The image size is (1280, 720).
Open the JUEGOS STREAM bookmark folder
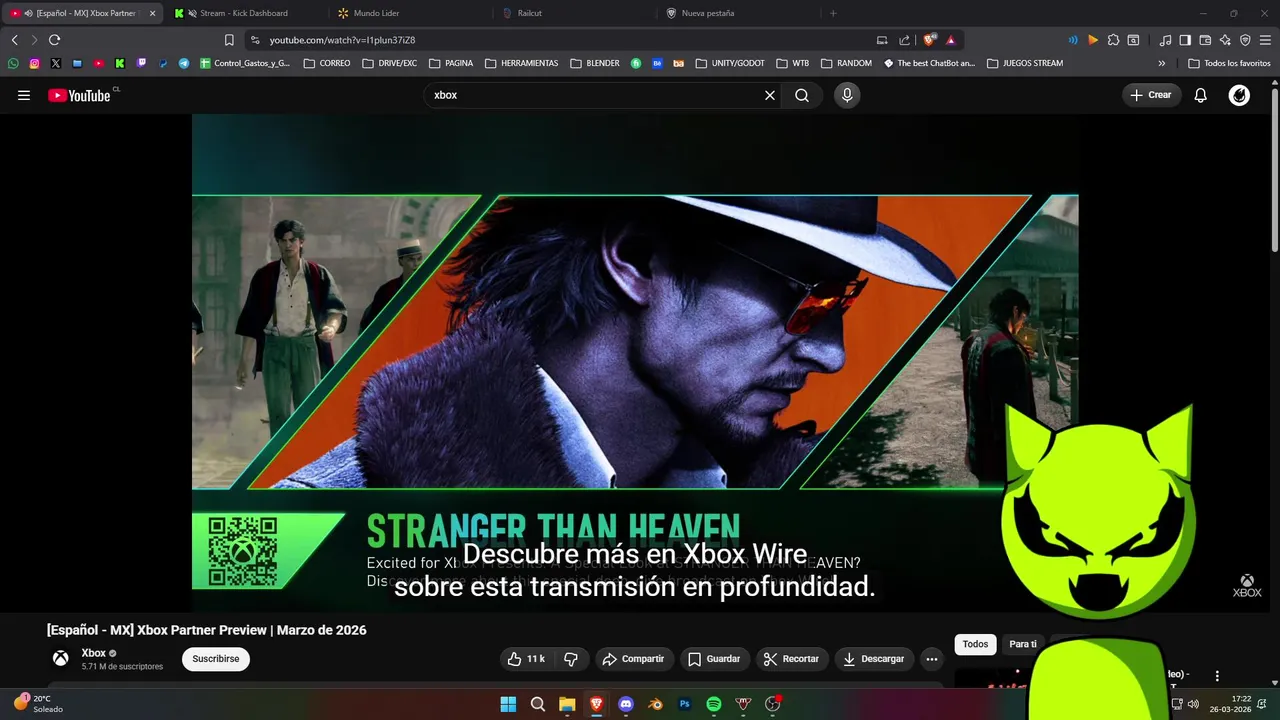click(x=1025, y=63)
